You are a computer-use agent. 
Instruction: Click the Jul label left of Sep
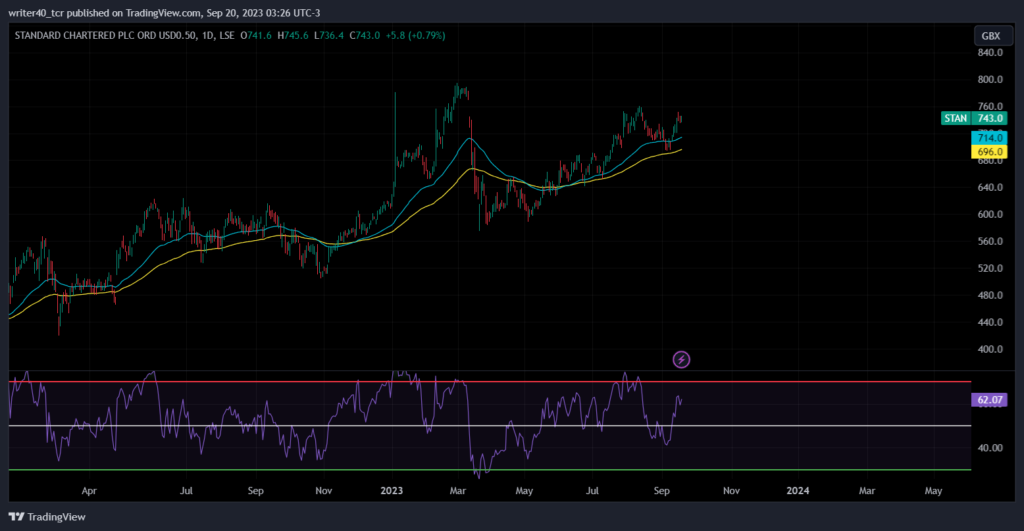click(186, 491)
